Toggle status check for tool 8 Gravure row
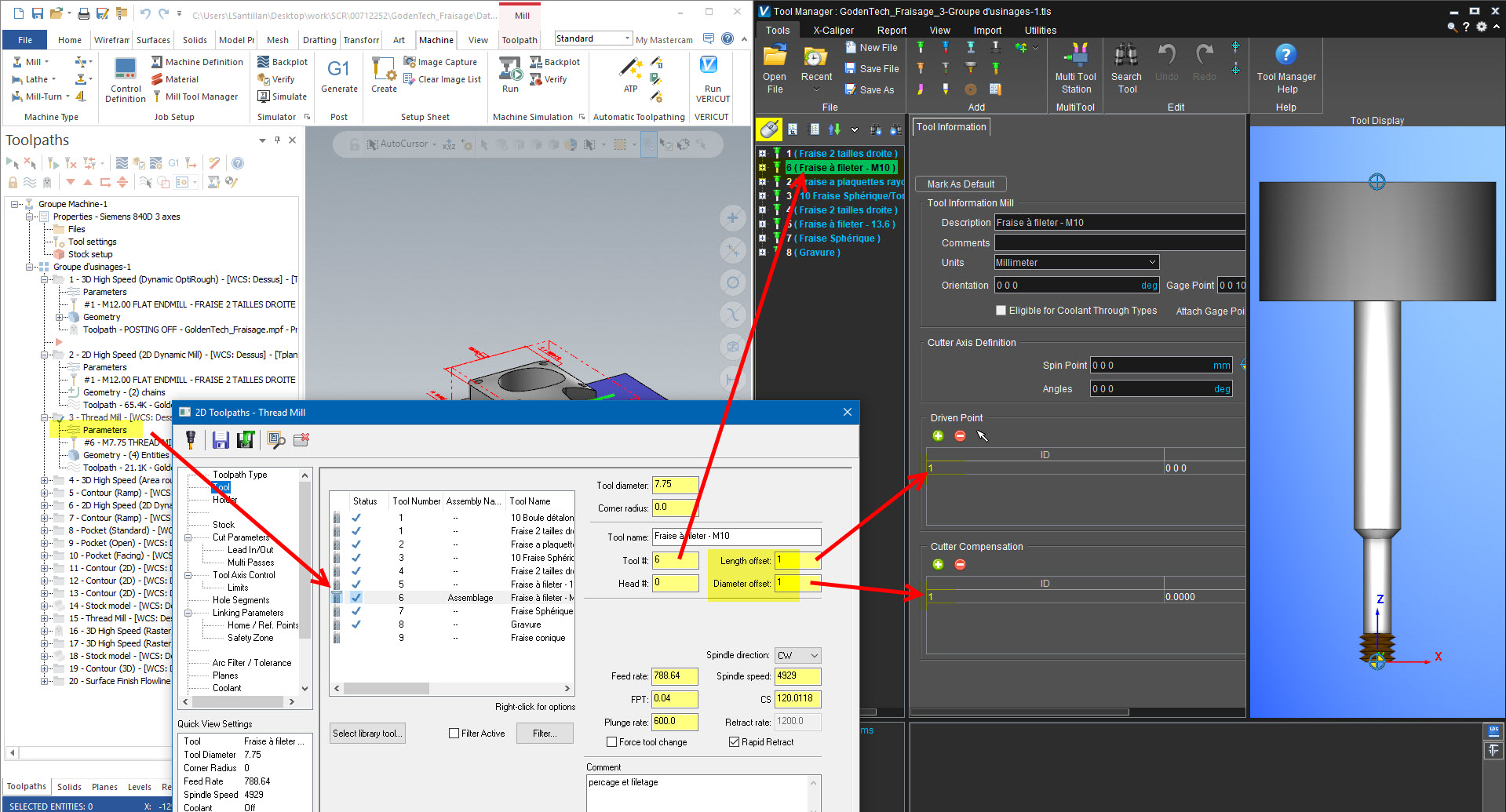The width and height of the screenshot is (1506, 812). (356, 624)
